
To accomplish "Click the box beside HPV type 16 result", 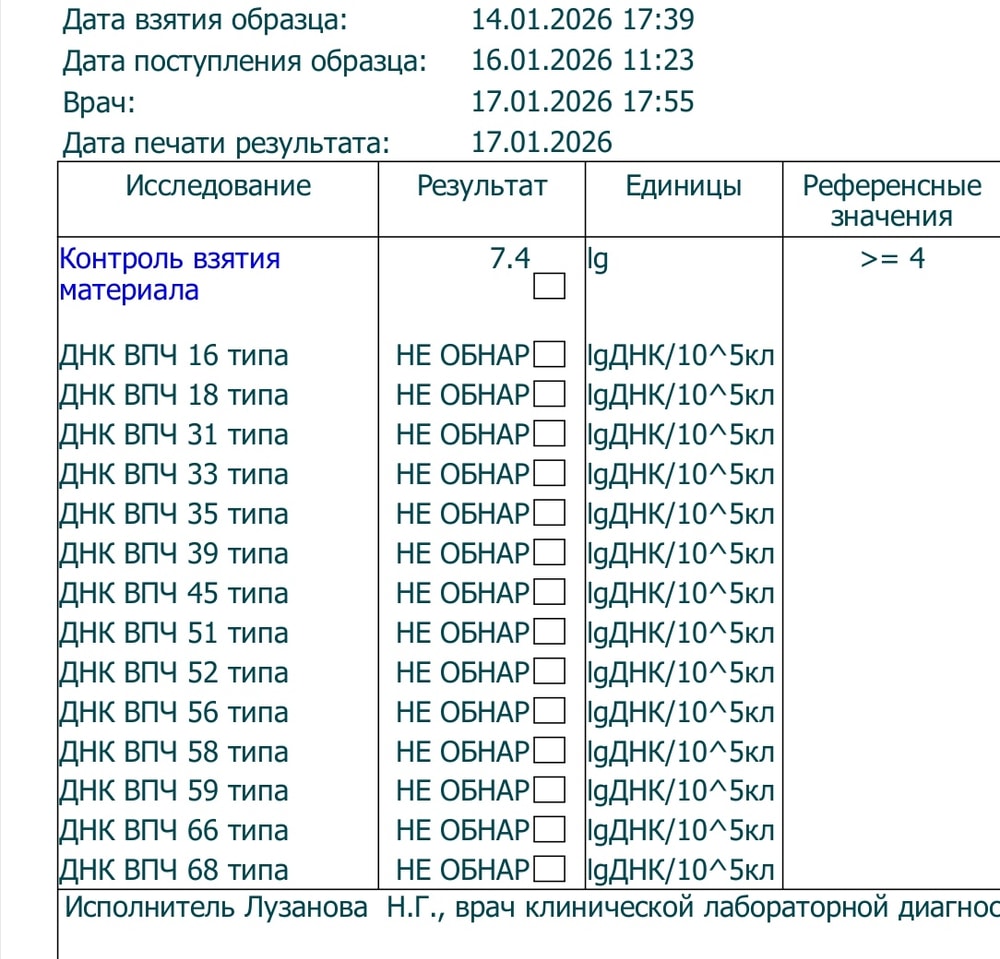I will pyautogui.click(x=549, y=355).
